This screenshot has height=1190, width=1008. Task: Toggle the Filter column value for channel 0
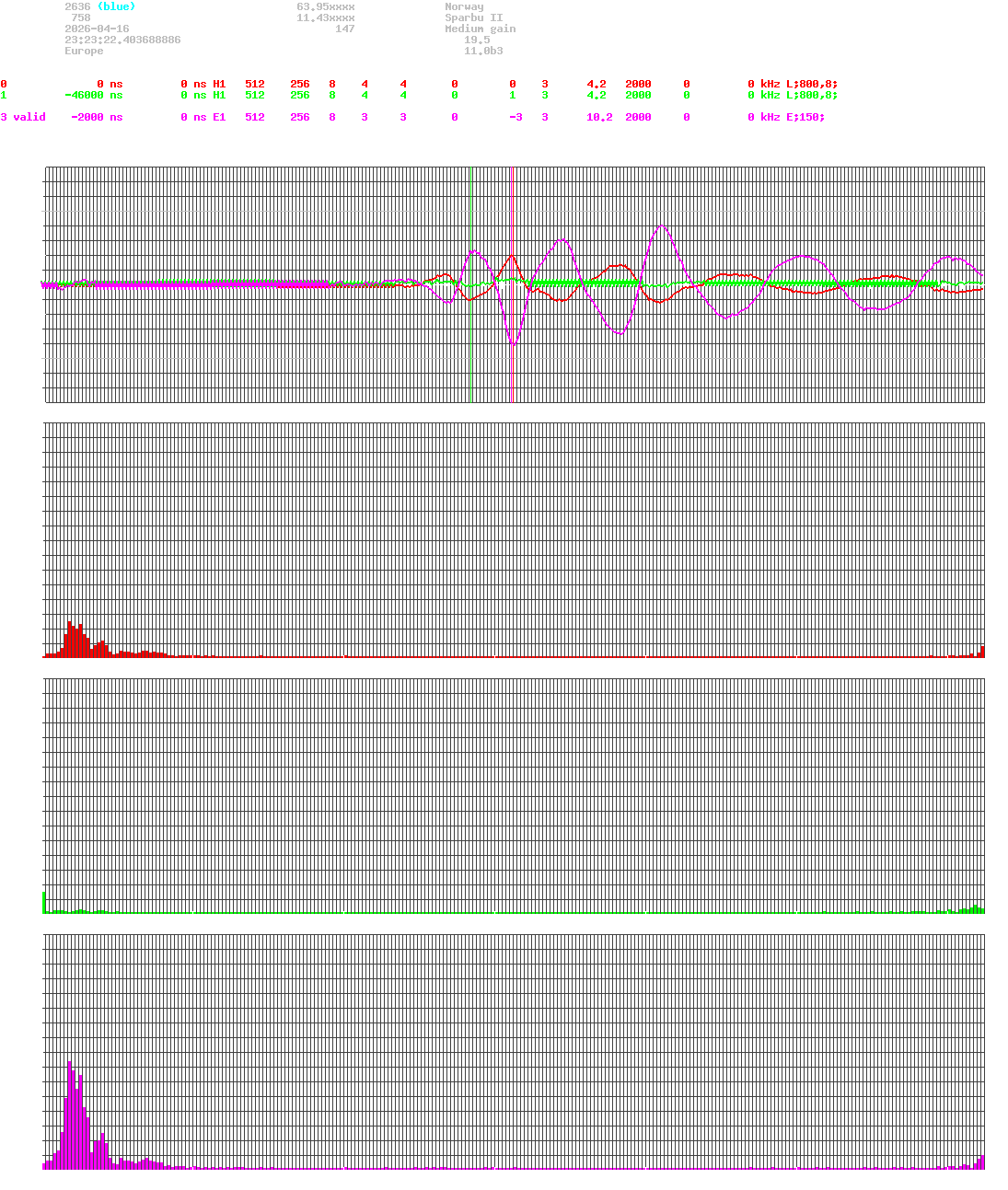pos(686,84)
